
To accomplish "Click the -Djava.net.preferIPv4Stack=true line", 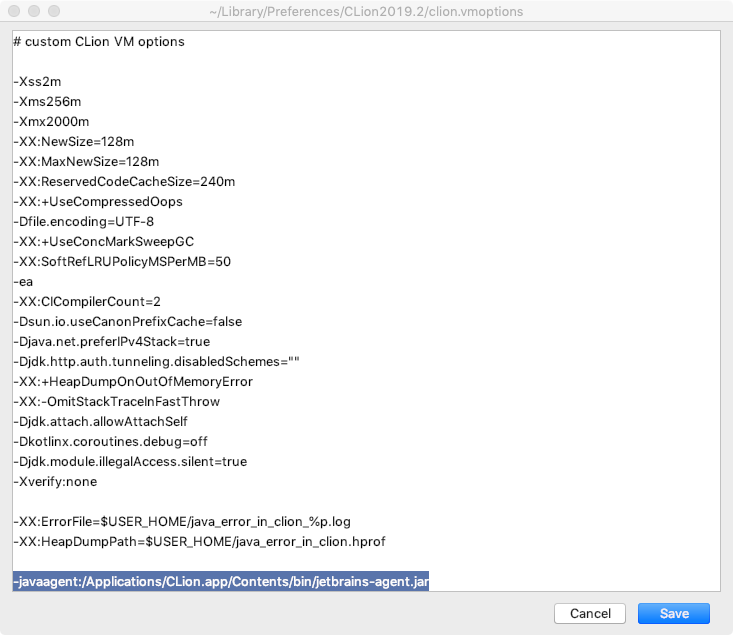I will click(x=112, y=342).
